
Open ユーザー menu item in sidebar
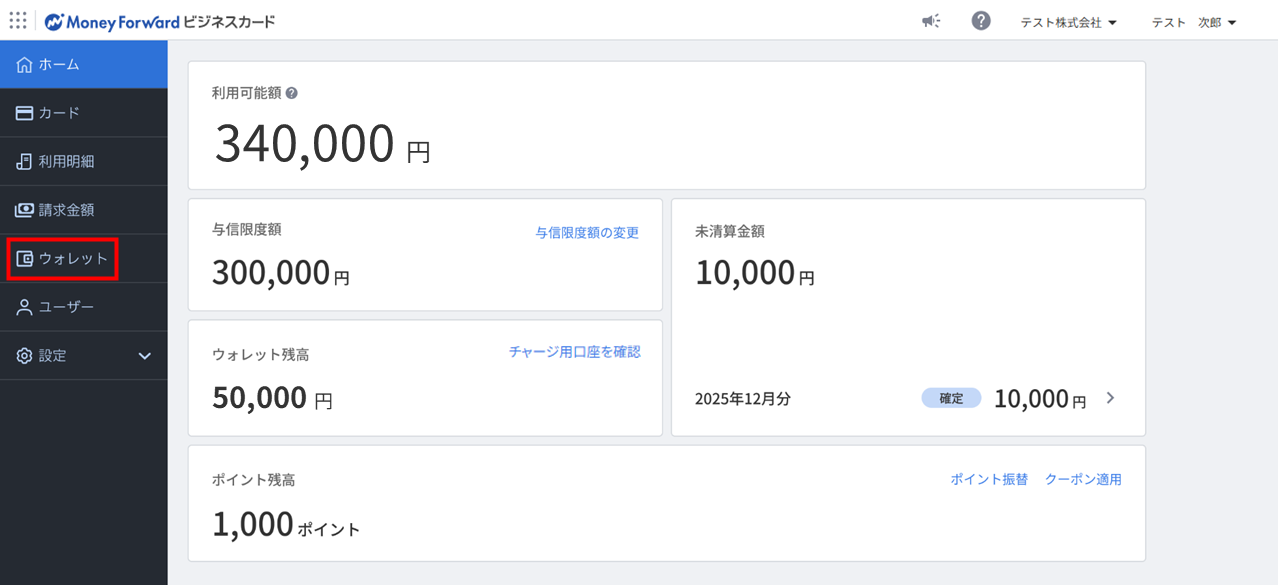click(66, 307)
